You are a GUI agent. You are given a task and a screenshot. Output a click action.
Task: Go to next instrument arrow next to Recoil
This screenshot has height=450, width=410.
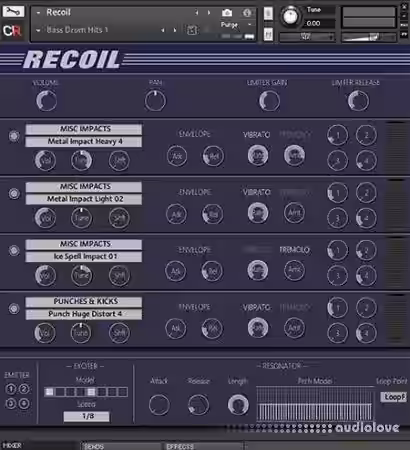click(x=209, y=13)
